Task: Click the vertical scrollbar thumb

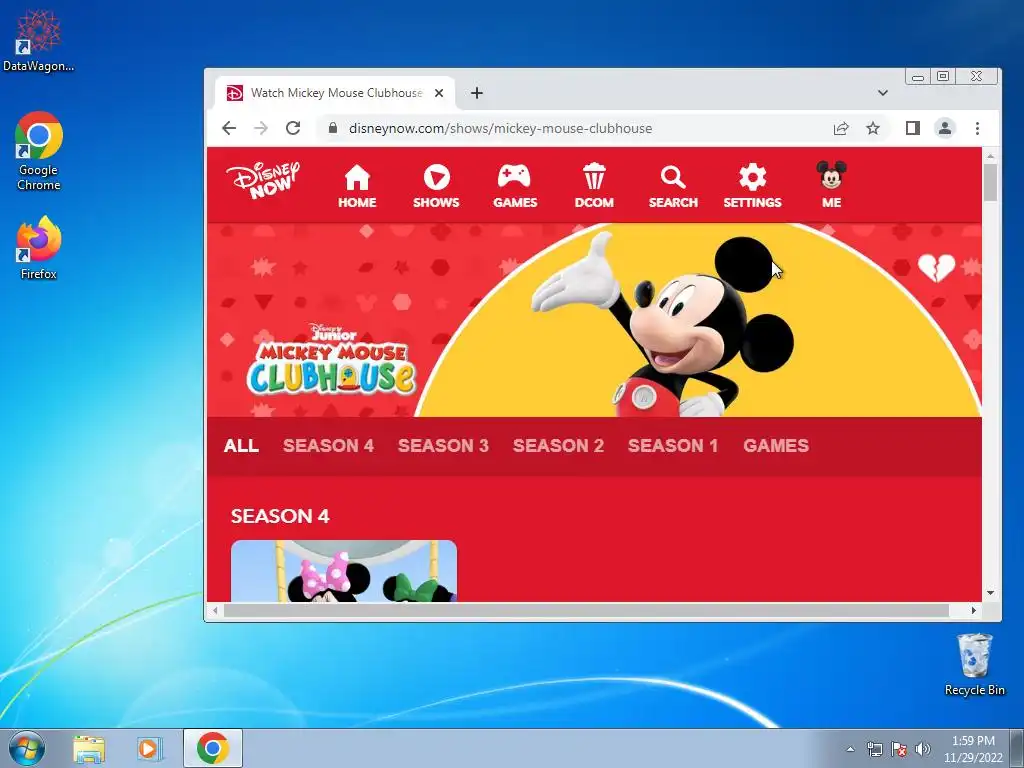Action: (990, 182)
